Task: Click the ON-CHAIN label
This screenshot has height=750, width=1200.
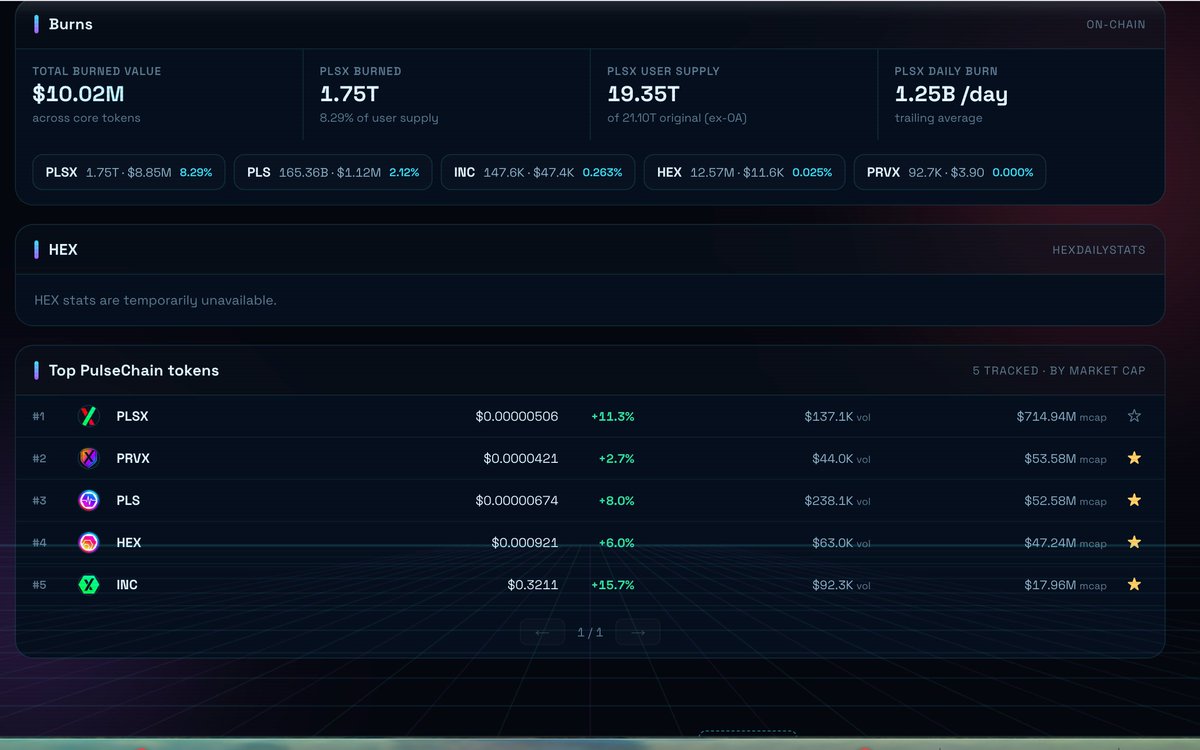Action: (x=1116, y=24)
